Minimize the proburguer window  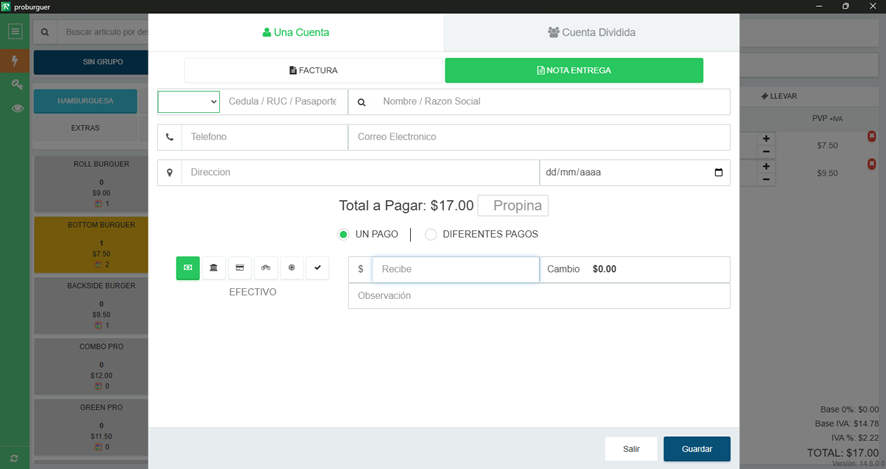819,6
